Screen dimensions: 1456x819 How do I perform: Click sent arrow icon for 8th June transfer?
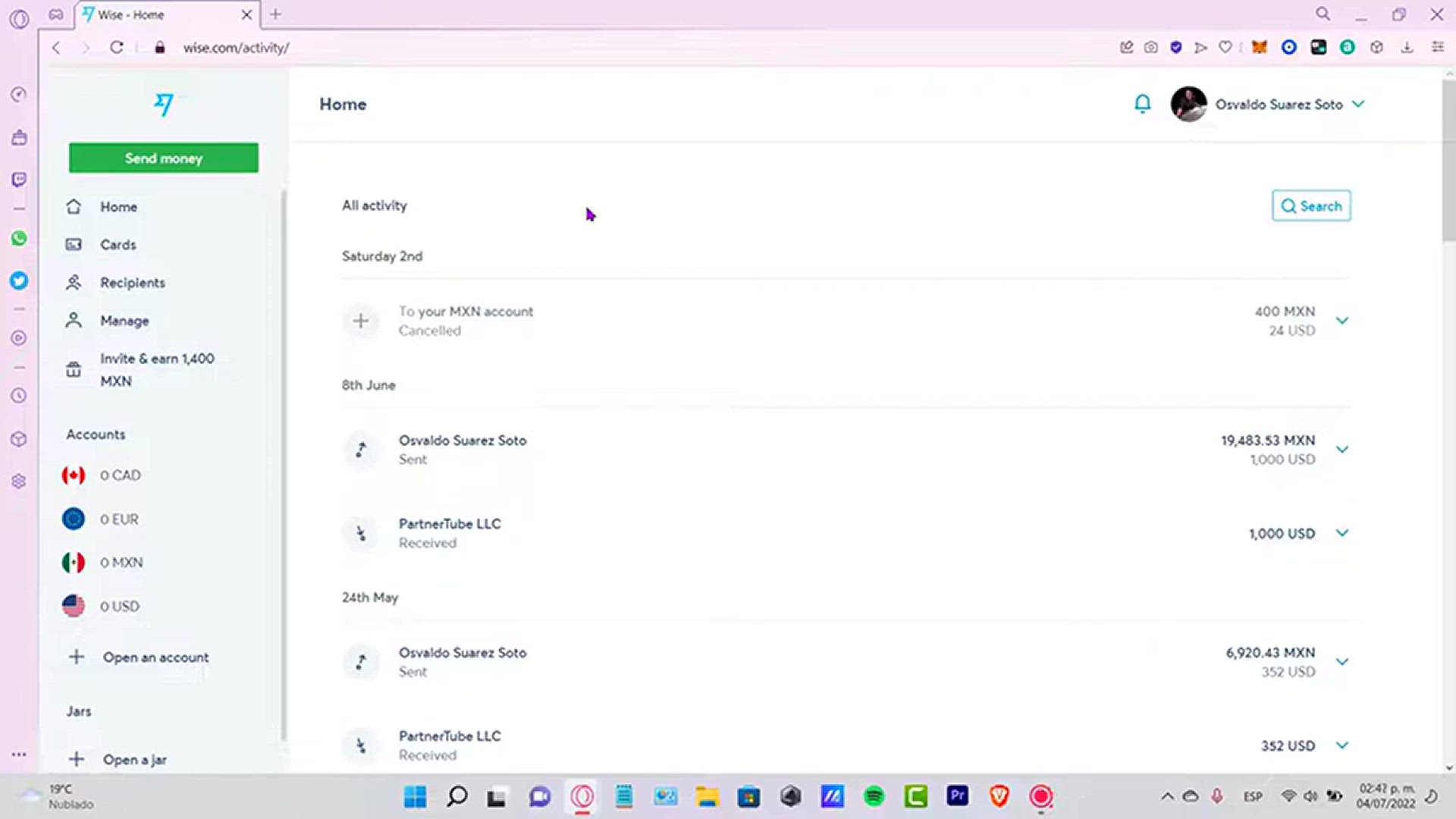pyautogui.click(x=361, y=450)
